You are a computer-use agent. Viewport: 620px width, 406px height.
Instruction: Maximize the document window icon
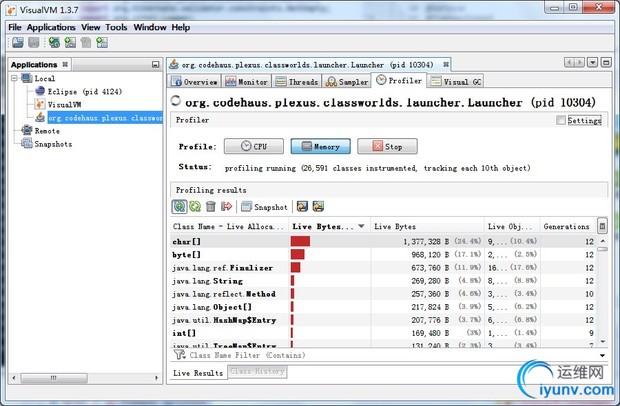click(606, 62)
